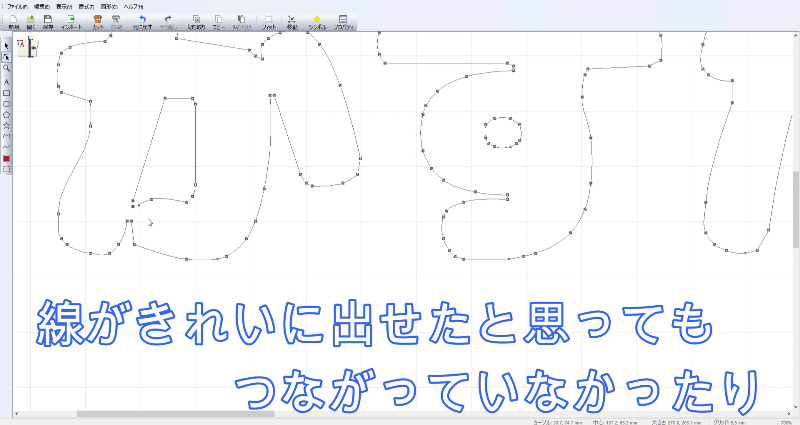Select the ellipse drawing tool
The image size is (800, 425).
click(x=7, y=104)
